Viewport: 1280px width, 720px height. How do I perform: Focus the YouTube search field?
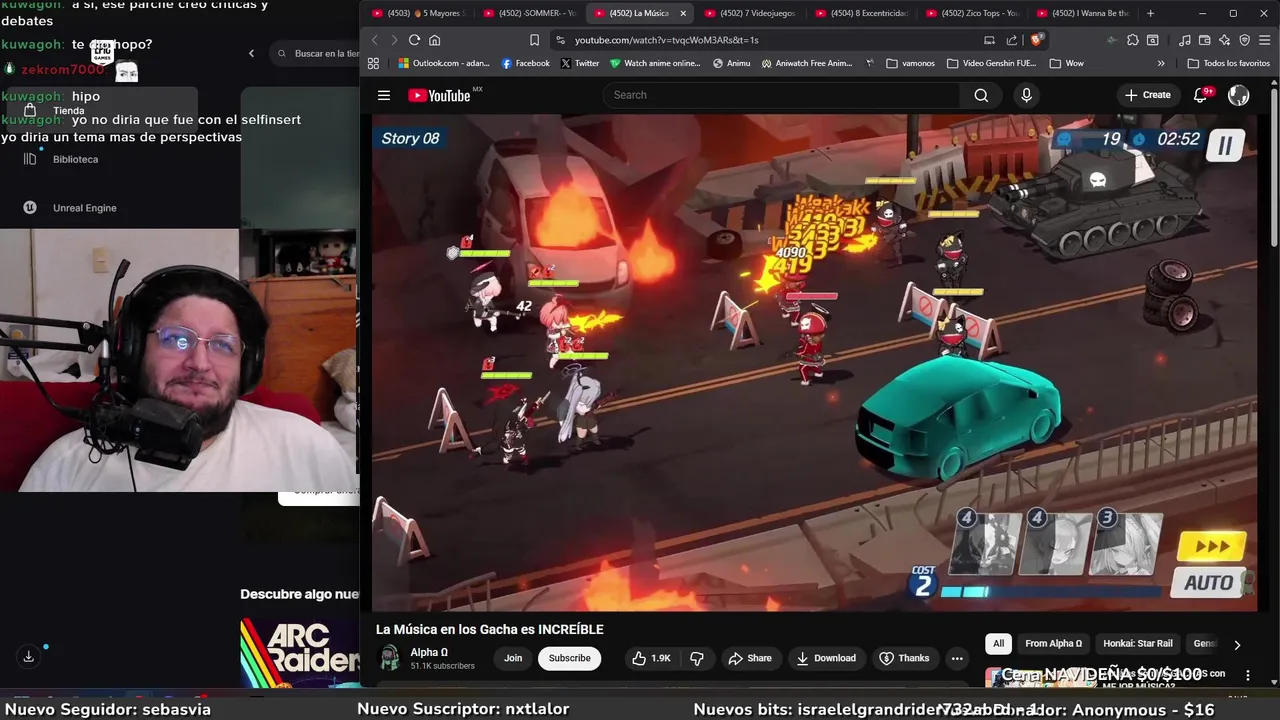coord(781,95)
